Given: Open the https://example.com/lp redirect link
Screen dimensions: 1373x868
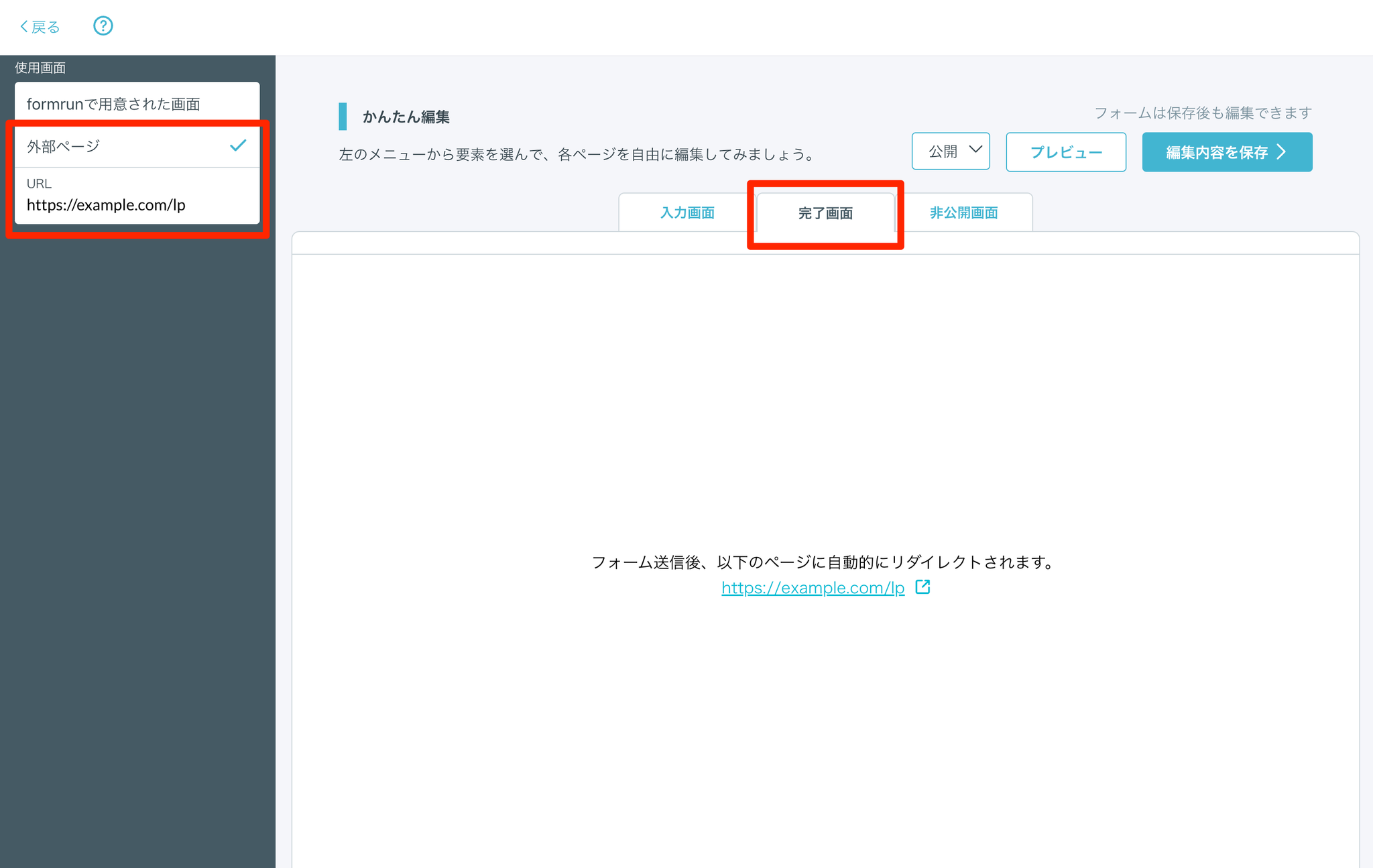Looking at the screenshot, I should pyautogui.click(x=813, y=588).
